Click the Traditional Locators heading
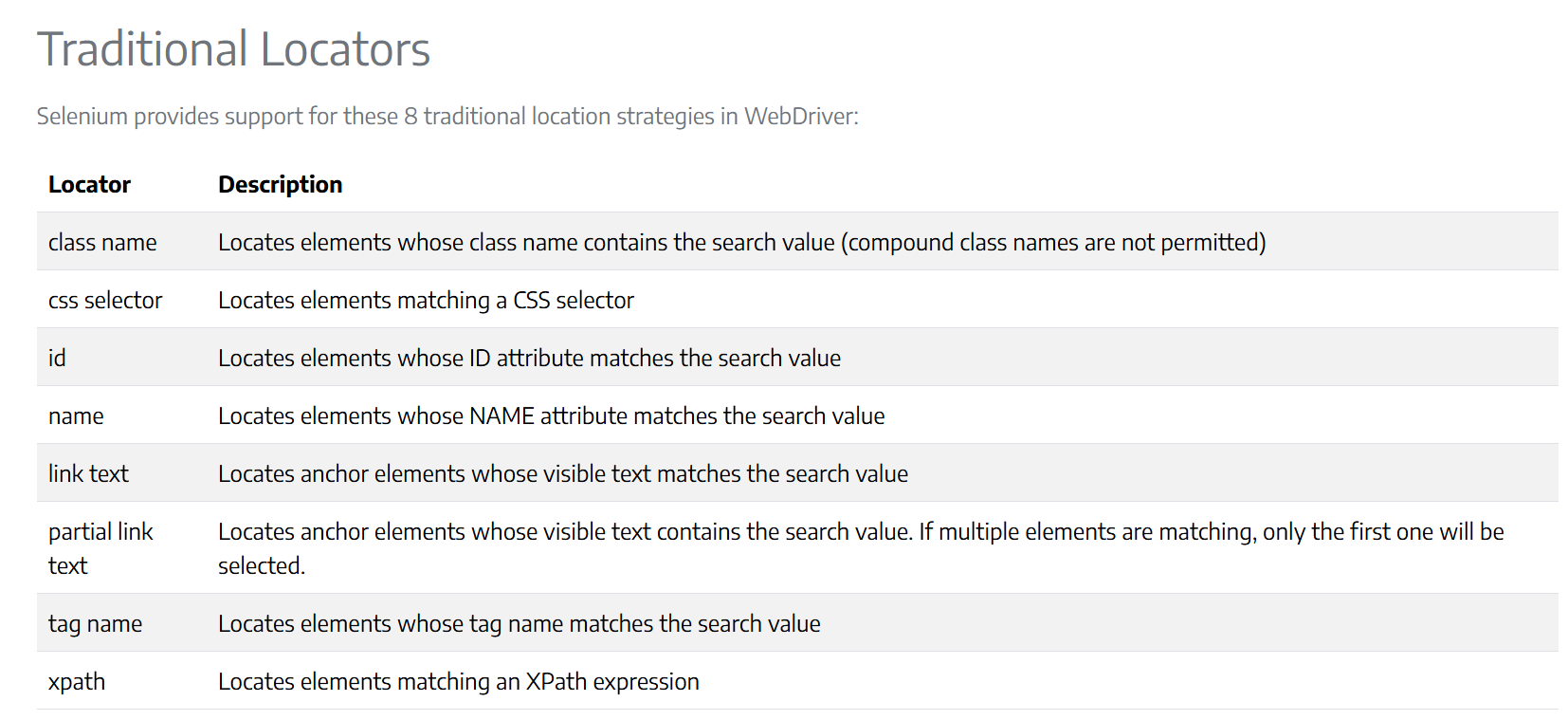1568x720 pixels. [x=233, y=49]
